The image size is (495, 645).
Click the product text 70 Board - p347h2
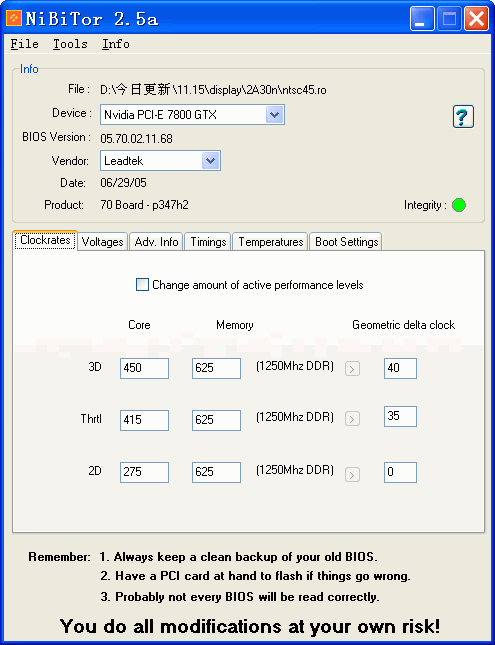point(144,205)
